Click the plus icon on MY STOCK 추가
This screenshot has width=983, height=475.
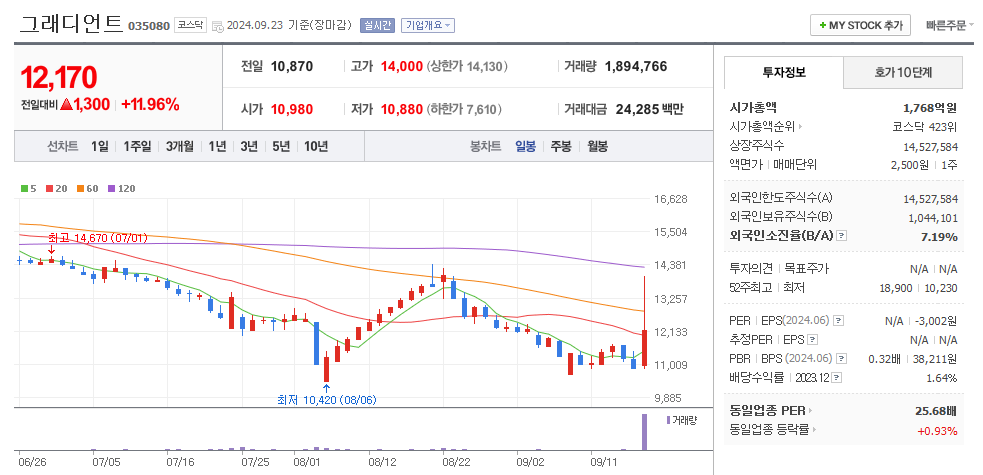point(823,26)
